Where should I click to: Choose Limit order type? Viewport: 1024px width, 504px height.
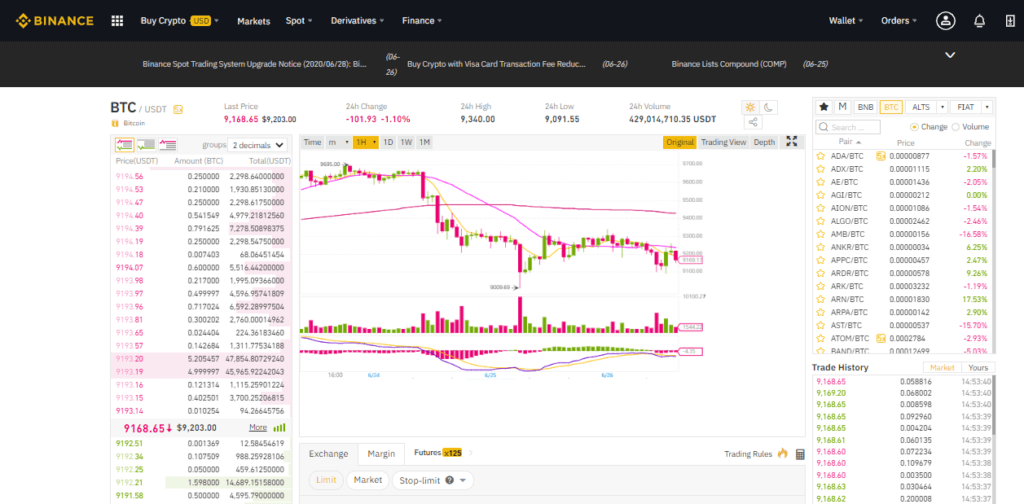coord(326,480)
